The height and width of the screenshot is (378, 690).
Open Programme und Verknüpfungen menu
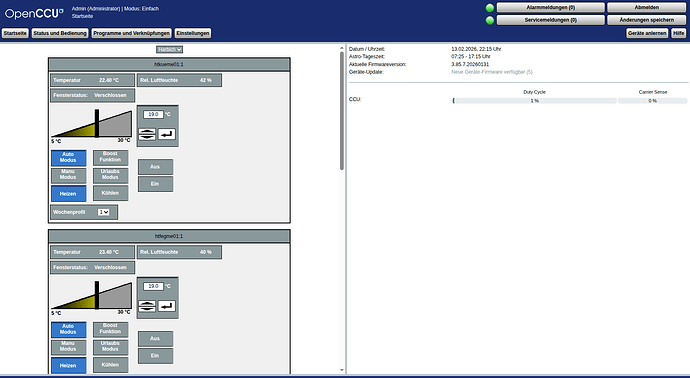[132, 33]
